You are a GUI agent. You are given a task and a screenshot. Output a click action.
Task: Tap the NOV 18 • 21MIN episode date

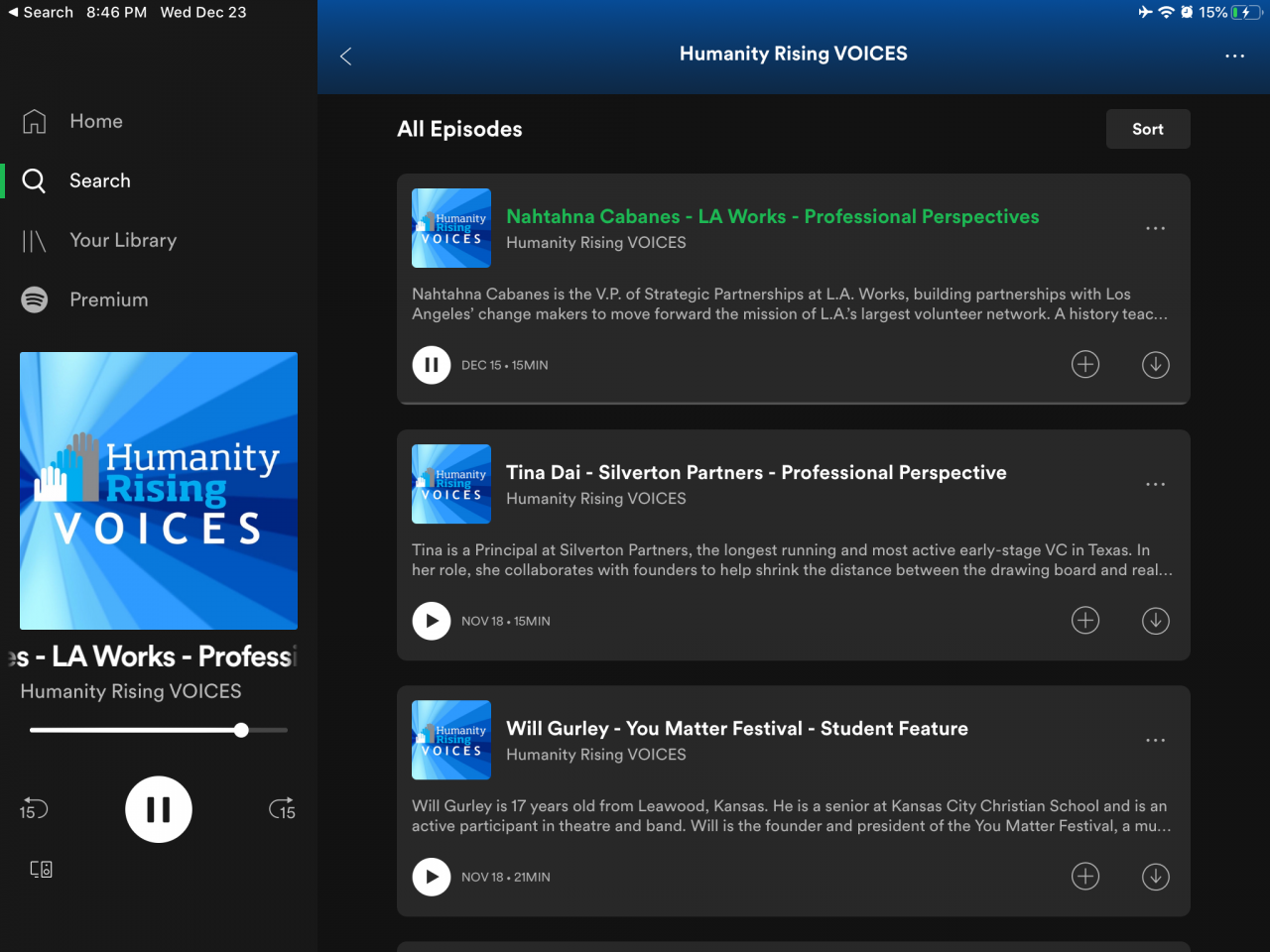click(506, 877)
